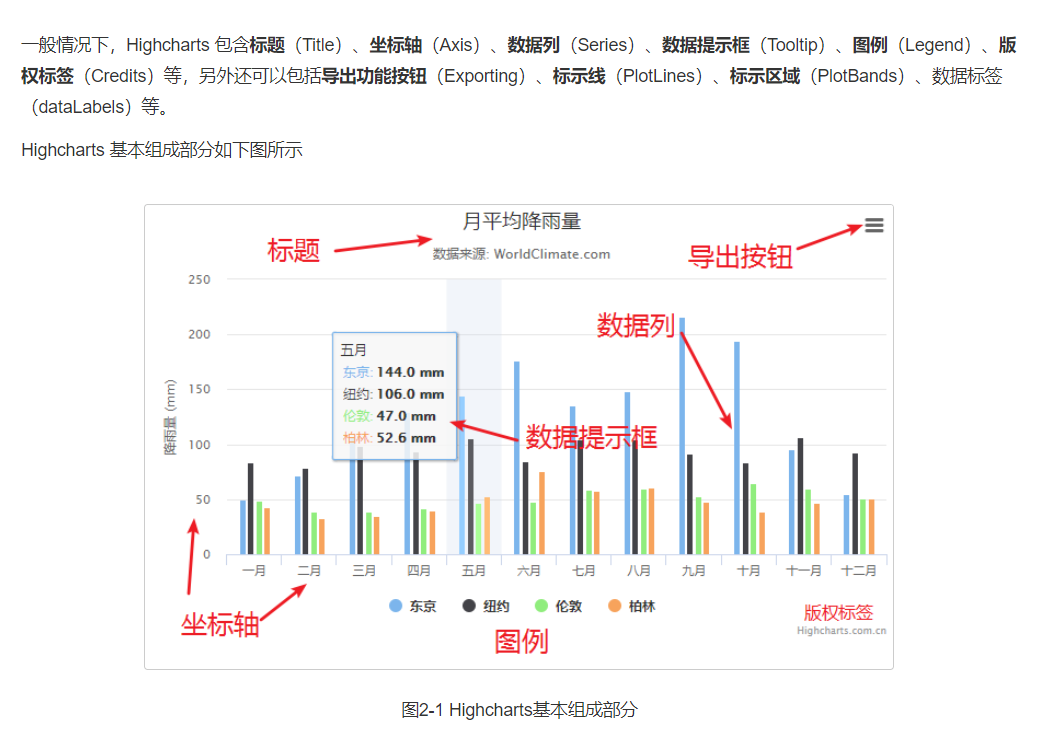Click the subtitle 数据来源: WorldClimate.com
The width and height of the screenshot is (1053, 736).
[x=521, y=254]
